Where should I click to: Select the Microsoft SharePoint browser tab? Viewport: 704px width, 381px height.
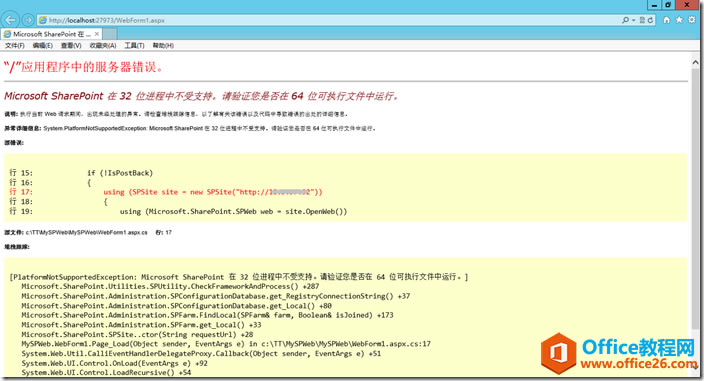pyautogui.click(x=52, y=34)
